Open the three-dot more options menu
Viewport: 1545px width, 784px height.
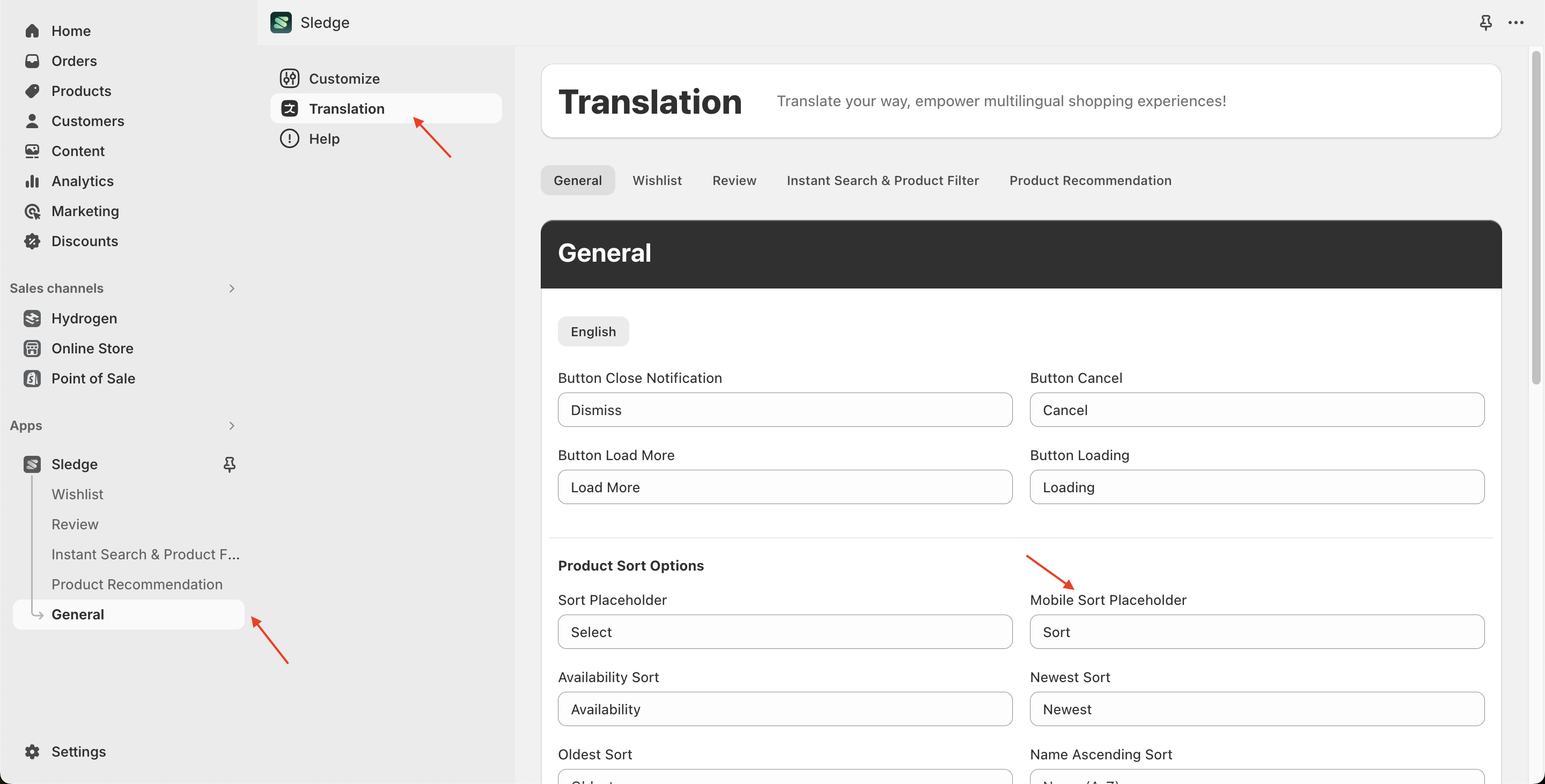tap(1515, 23)
